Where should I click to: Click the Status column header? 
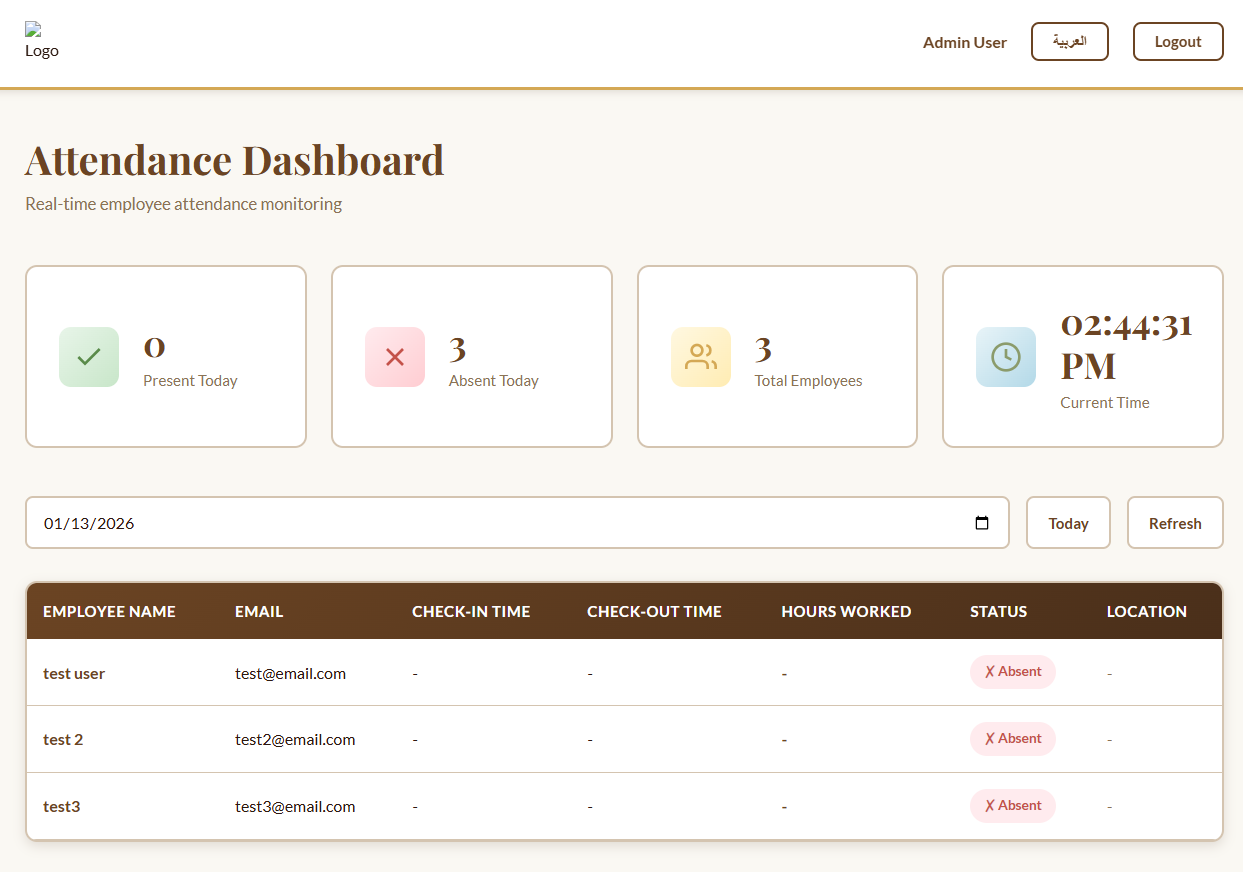(x=998, y=611)
